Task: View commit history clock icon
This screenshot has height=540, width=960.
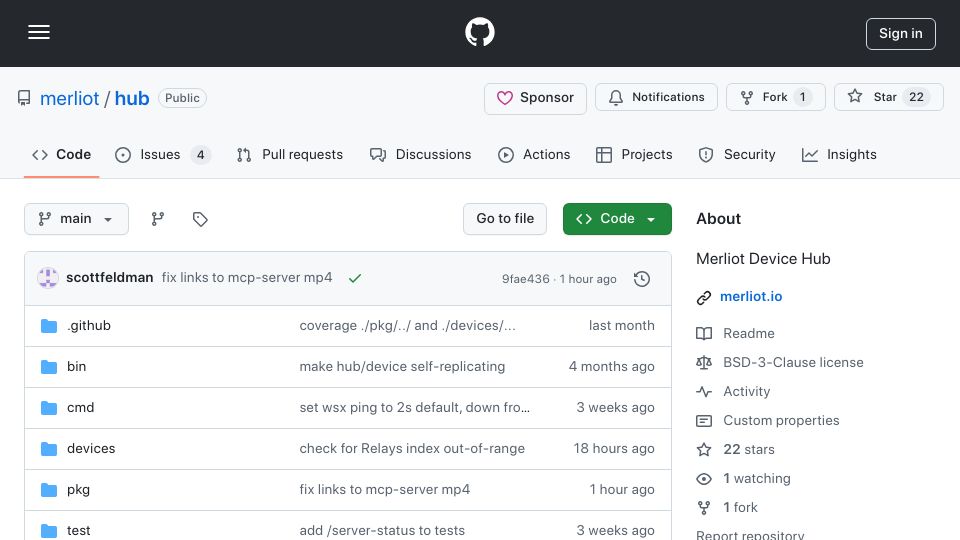Action: point(642,279)
